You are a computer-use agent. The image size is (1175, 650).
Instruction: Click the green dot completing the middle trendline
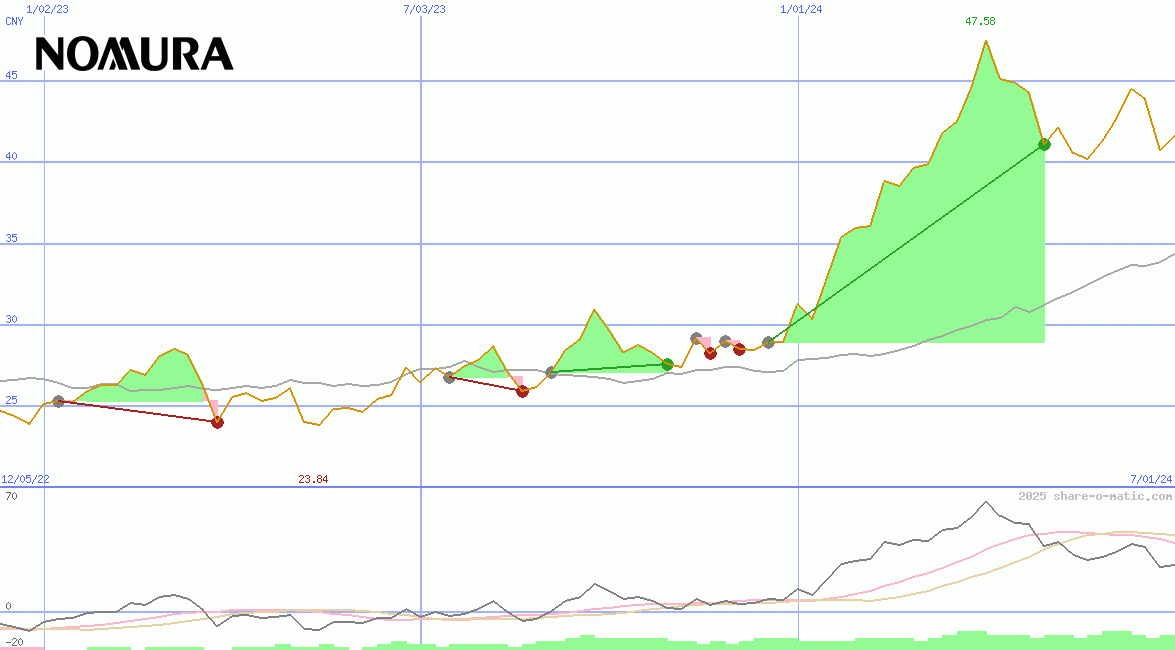667,364
